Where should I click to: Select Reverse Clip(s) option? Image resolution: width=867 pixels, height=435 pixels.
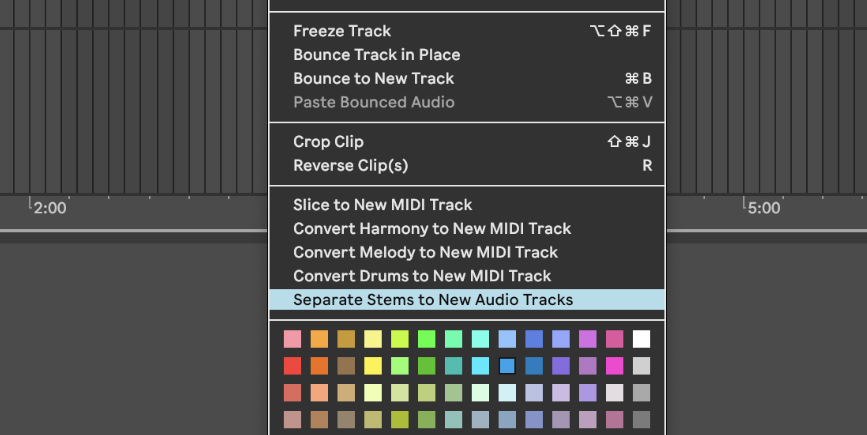(x=350, y=166)
